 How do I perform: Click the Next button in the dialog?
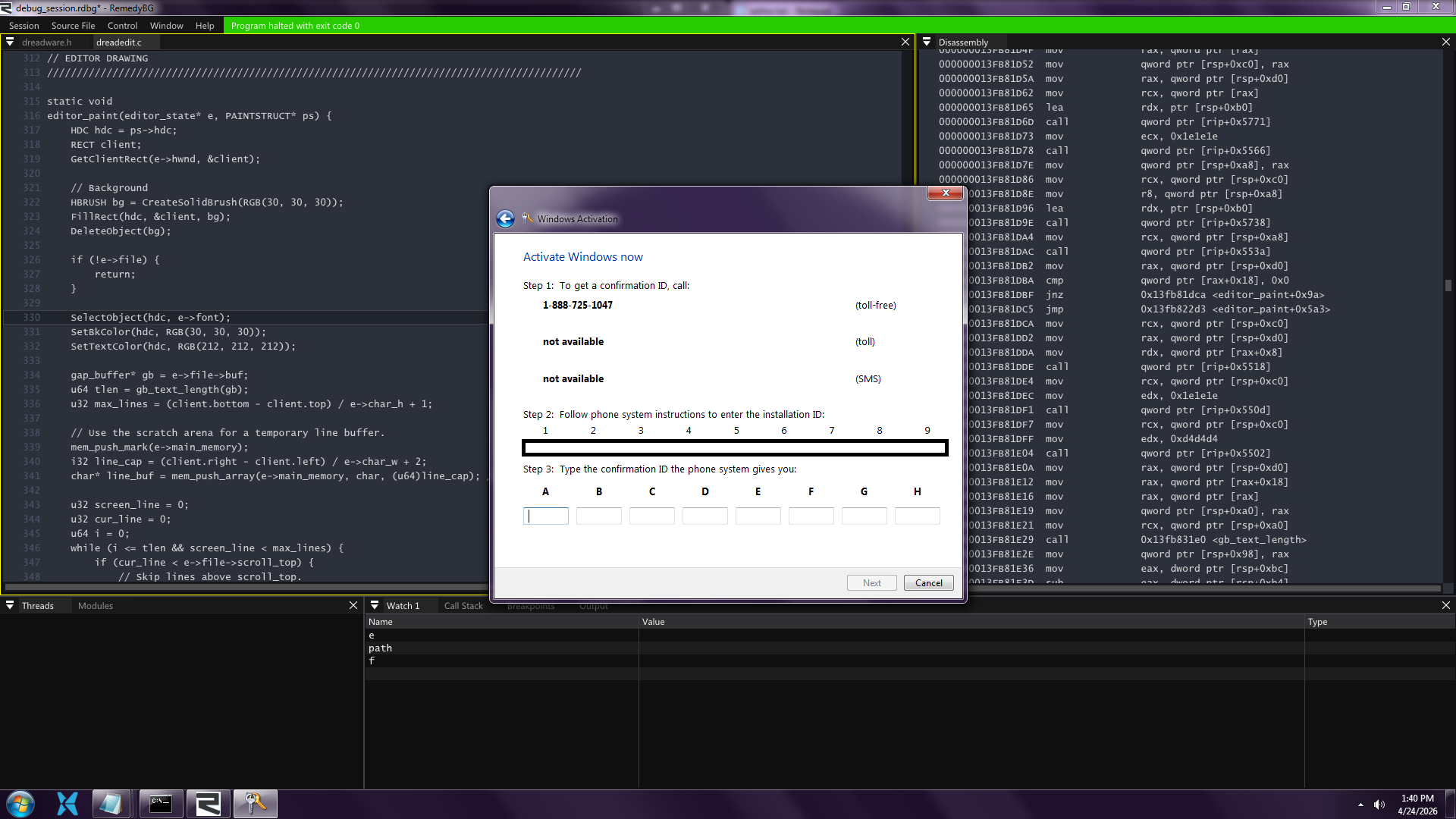[871, 582]
